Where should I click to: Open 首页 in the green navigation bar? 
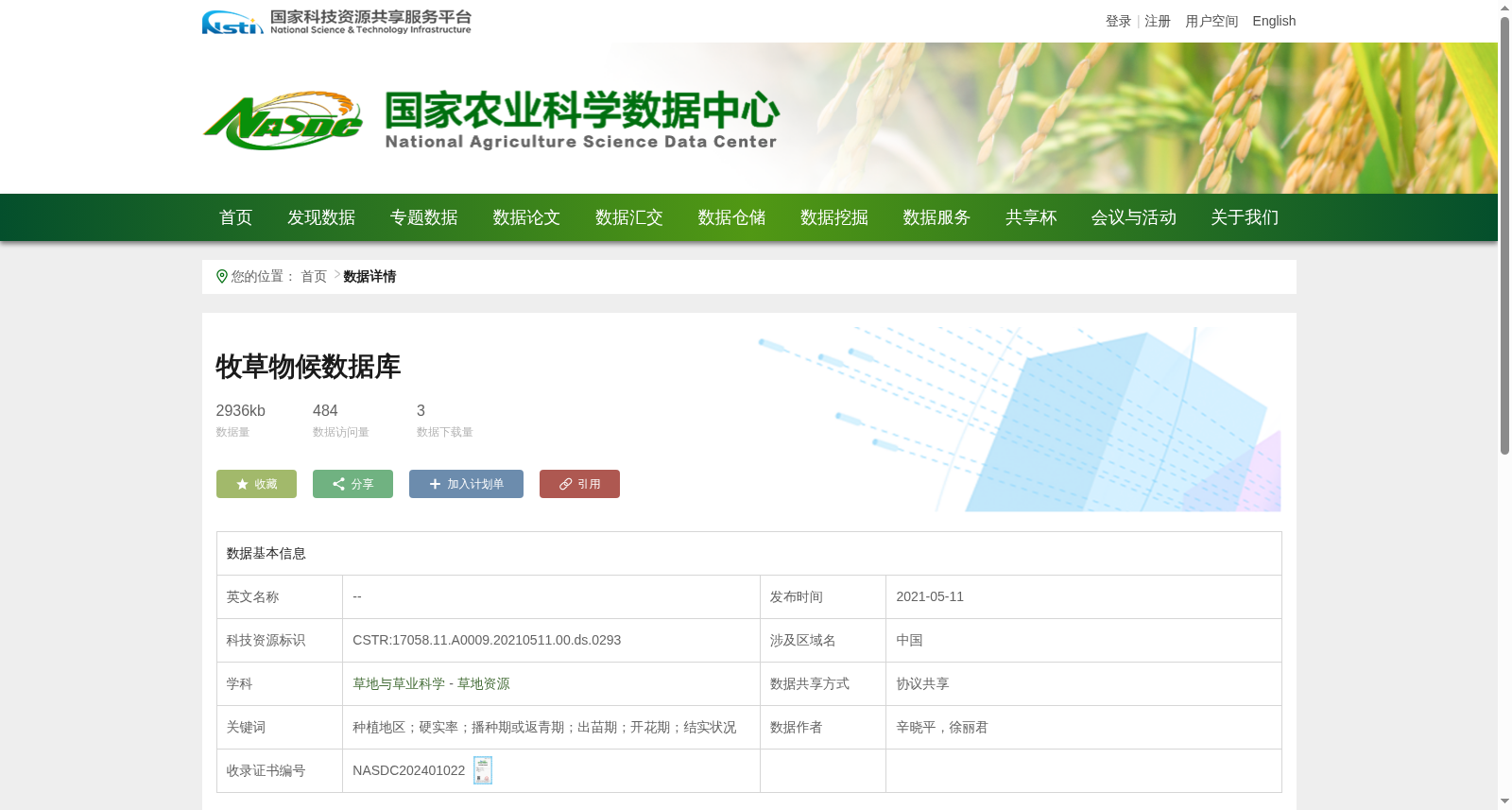click(236, 217)
